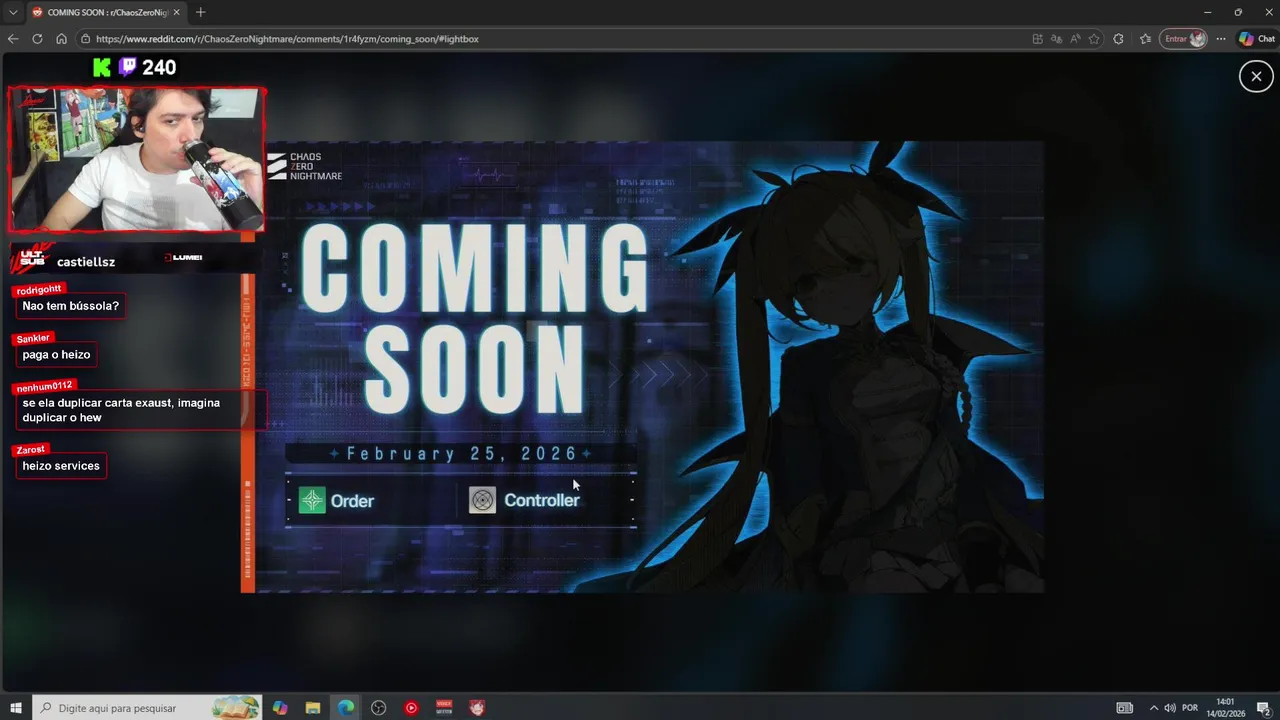Viewport: 1280px width, 720px height.
Task: Open File Explorer from the taskbar
Action: click(x=313, y=708)
